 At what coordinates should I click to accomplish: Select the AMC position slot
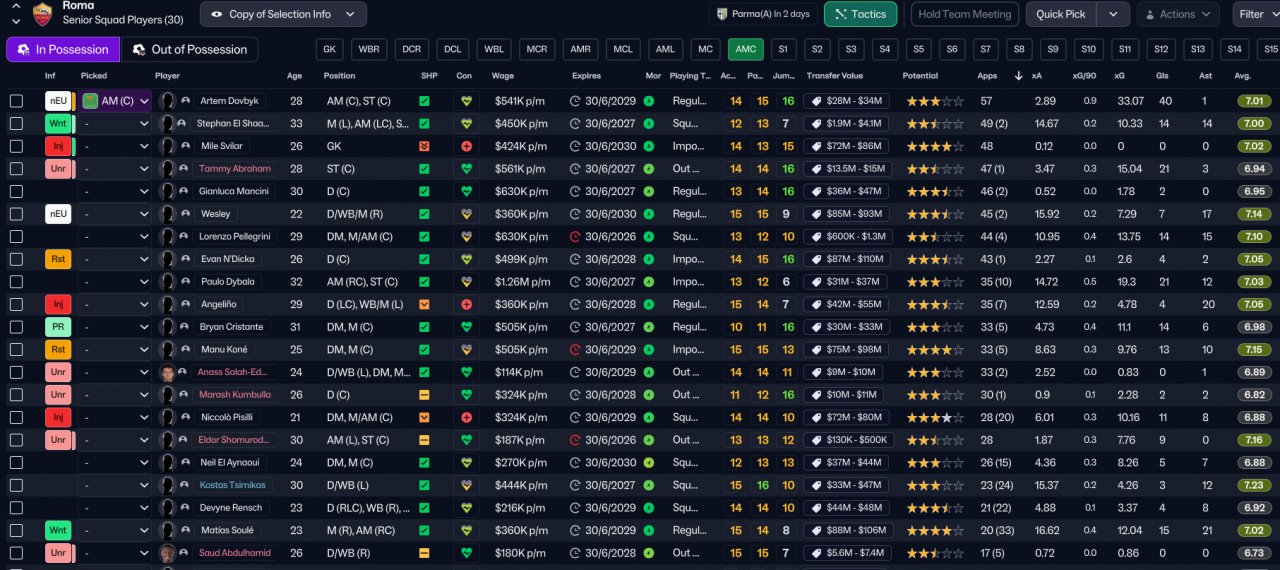click(745, 49)
